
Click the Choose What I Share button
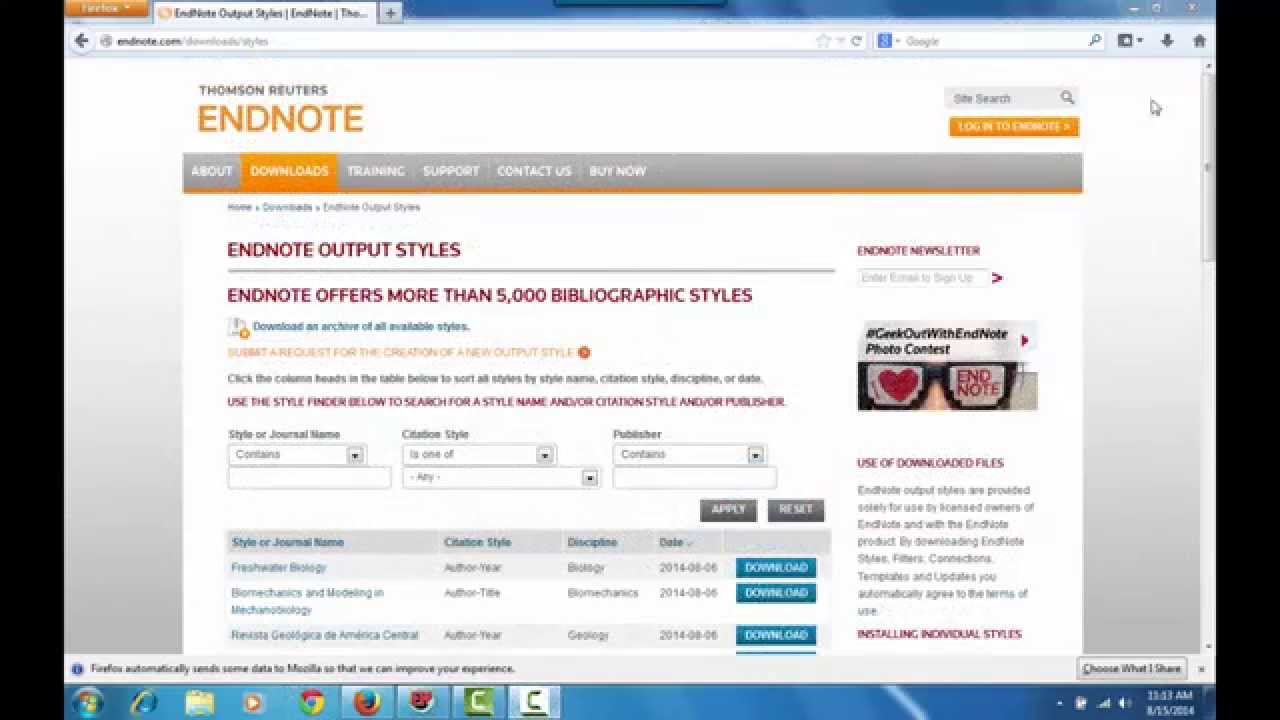(1132, 669)
